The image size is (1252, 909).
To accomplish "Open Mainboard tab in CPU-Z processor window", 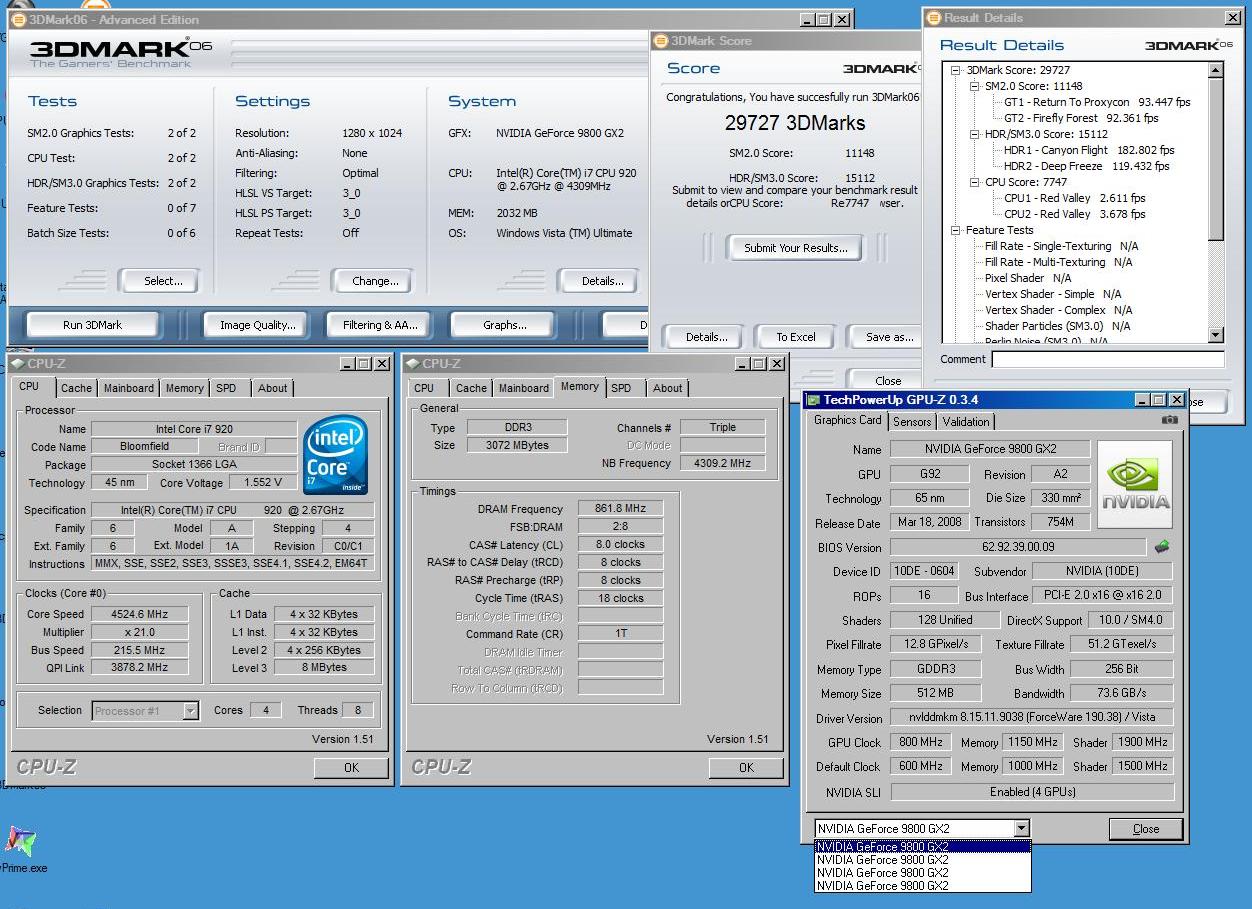I will (129, 388).
